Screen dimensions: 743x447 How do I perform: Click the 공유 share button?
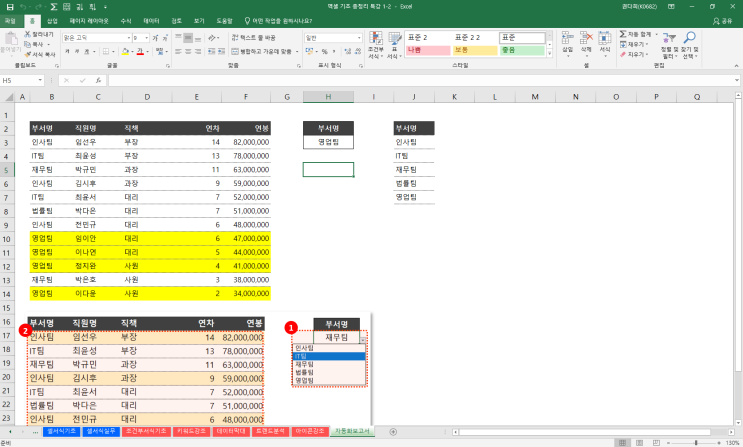coord(723,21)
